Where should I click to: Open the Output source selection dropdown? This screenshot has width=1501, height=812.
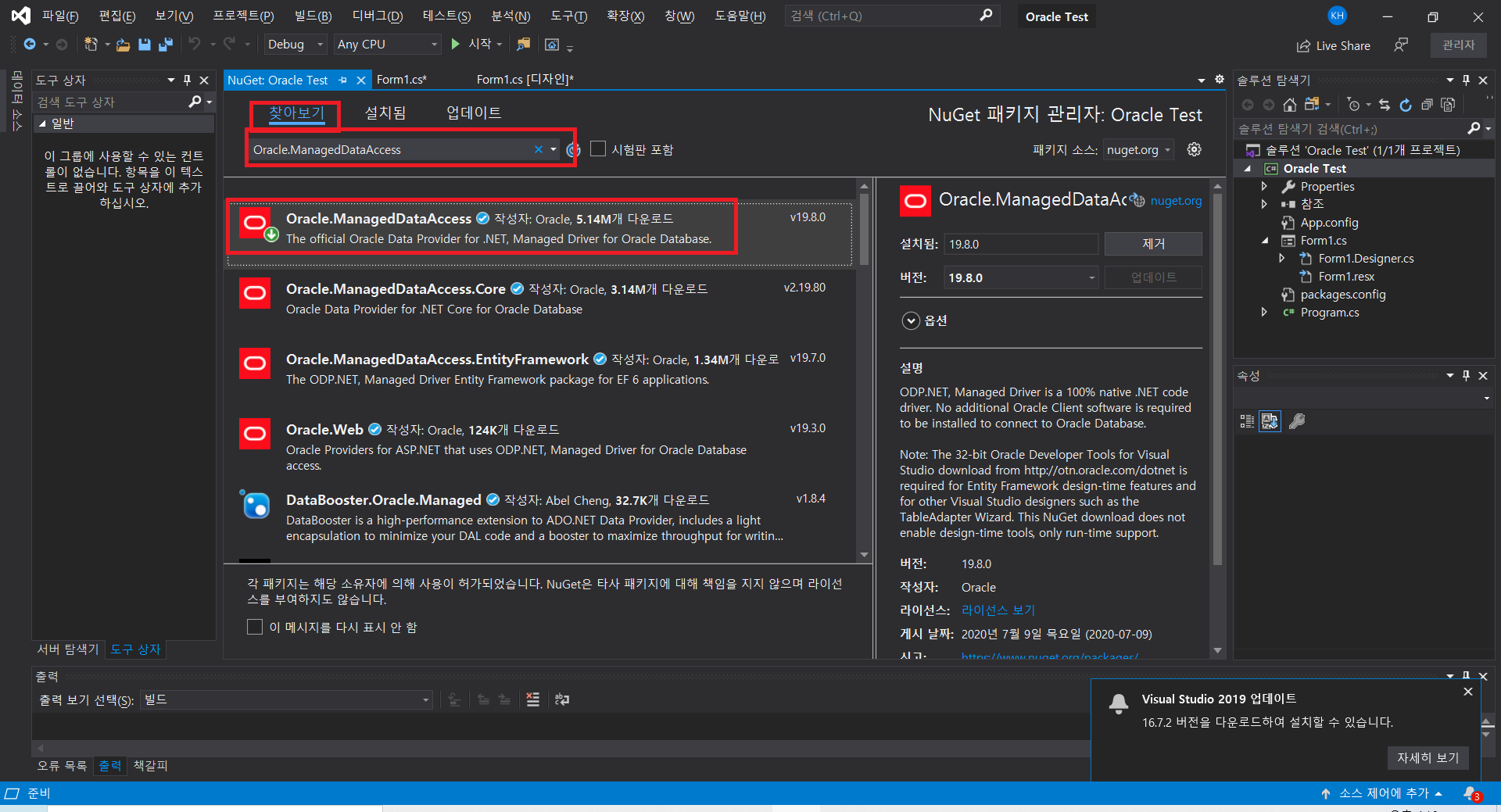[286, 699]
